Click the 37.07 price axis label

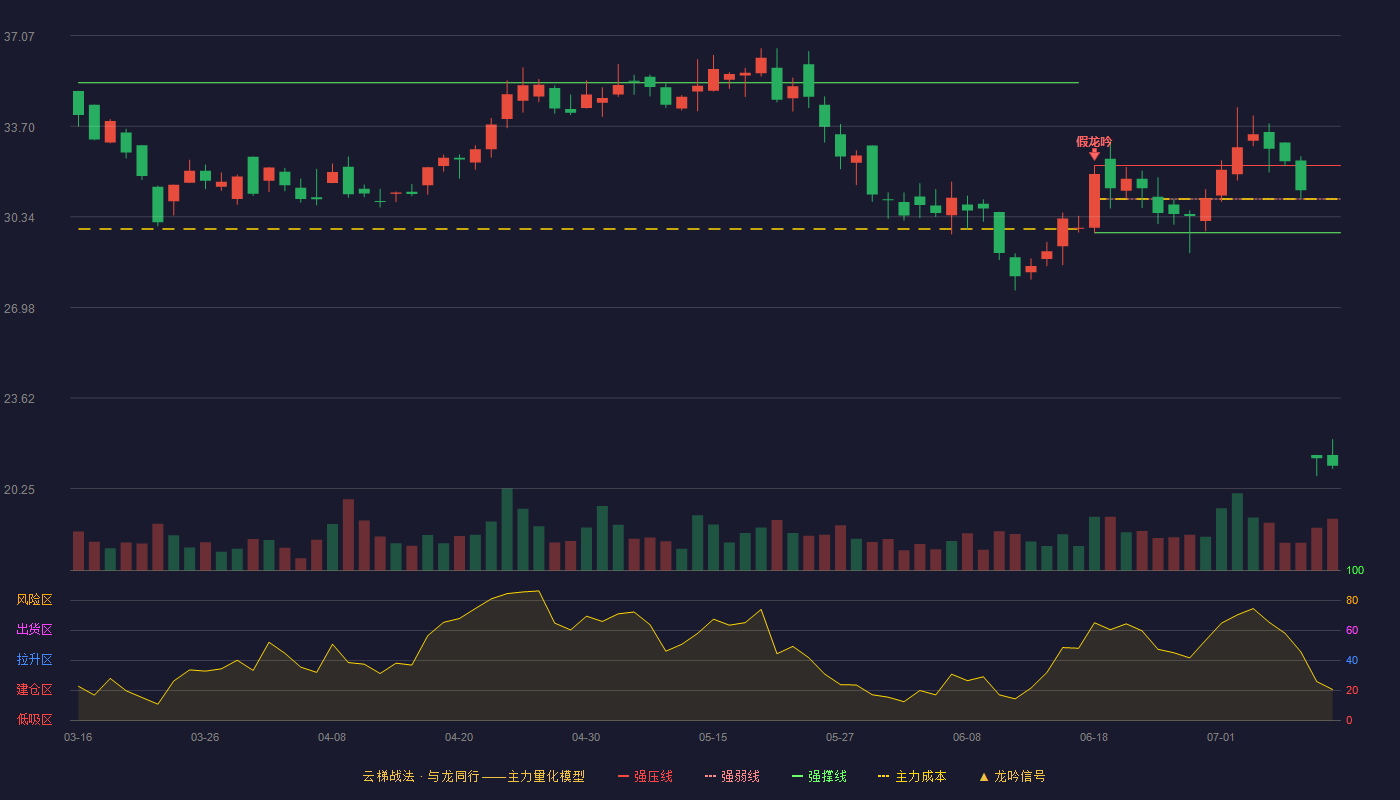tap(19, 37)
